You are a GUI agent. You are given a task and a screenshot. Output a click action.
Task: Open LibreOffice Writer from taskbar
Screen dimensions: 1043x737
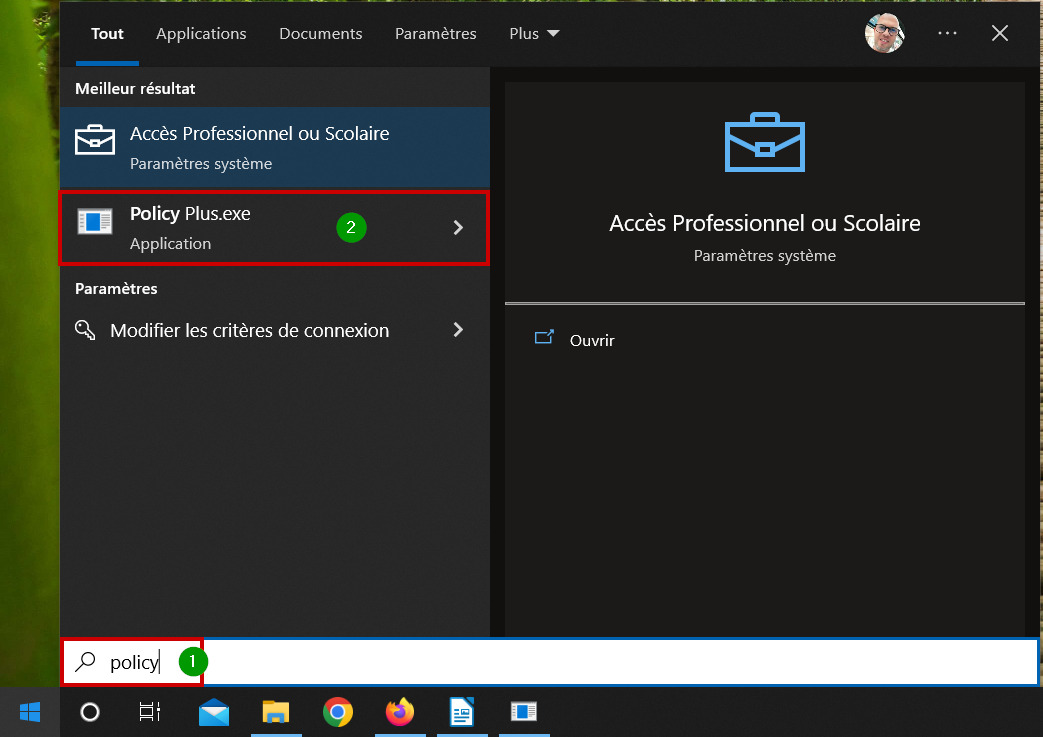click(462, 712)
